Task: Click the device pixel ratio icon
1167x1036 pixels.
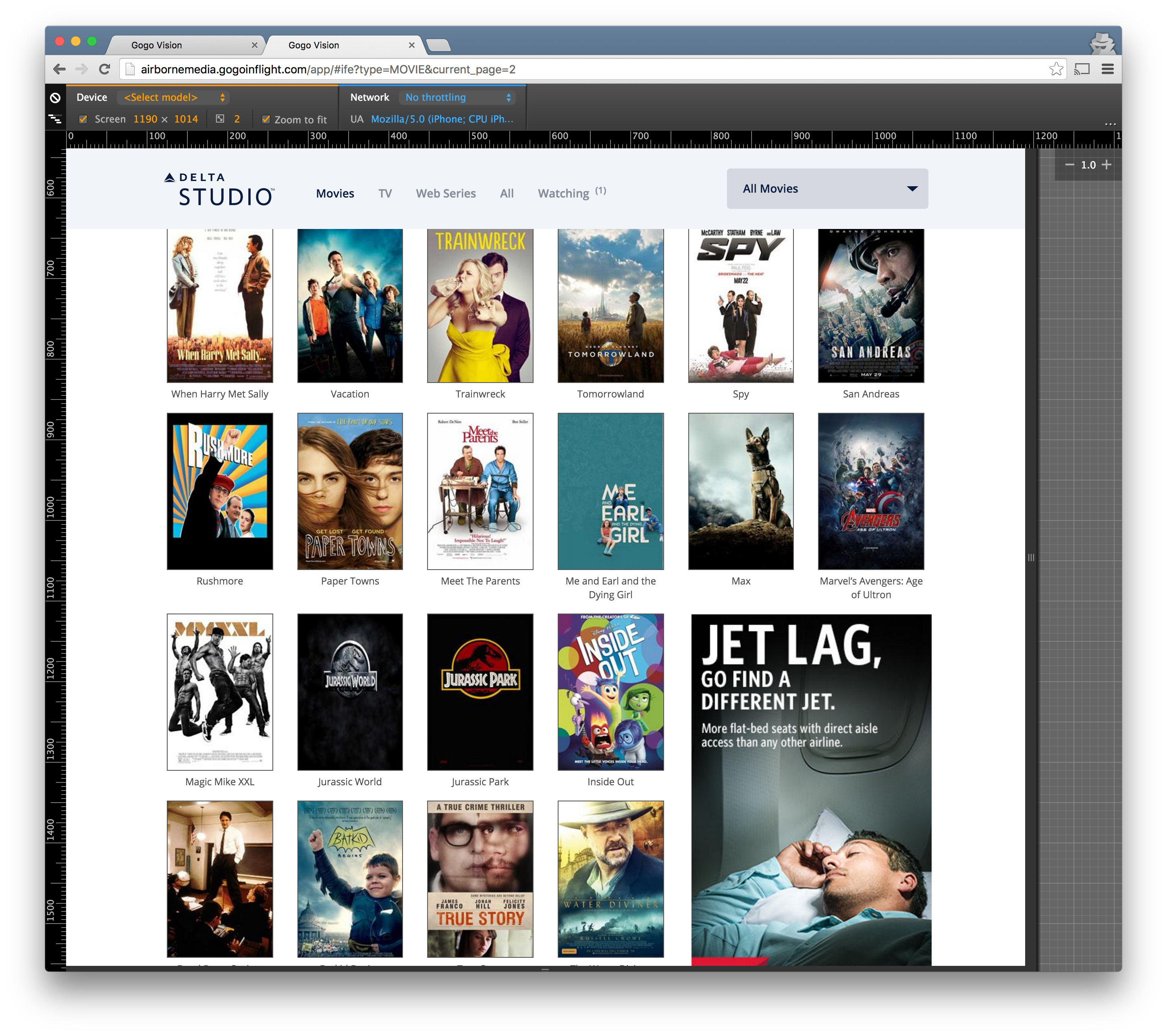Action: coord(220,119)
